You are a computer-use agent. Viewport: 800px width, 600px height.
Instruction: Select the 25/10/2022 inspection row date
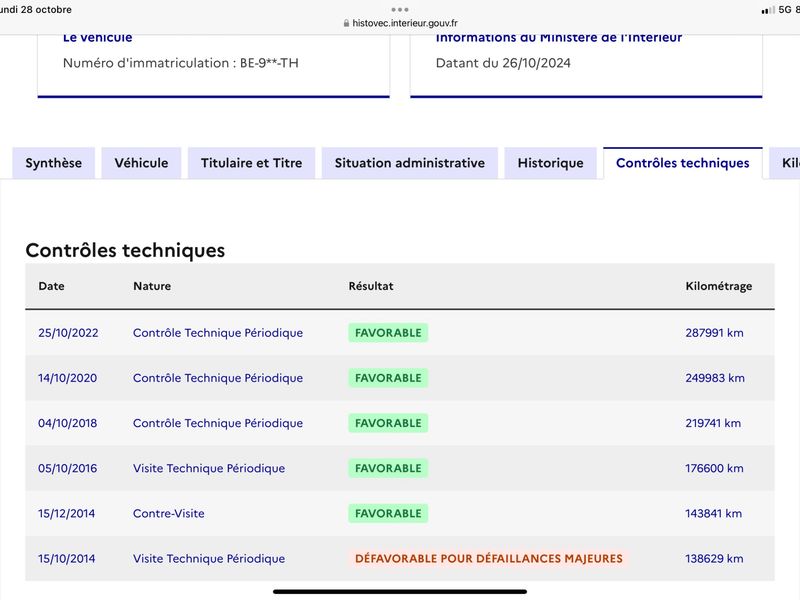point(68,333)
